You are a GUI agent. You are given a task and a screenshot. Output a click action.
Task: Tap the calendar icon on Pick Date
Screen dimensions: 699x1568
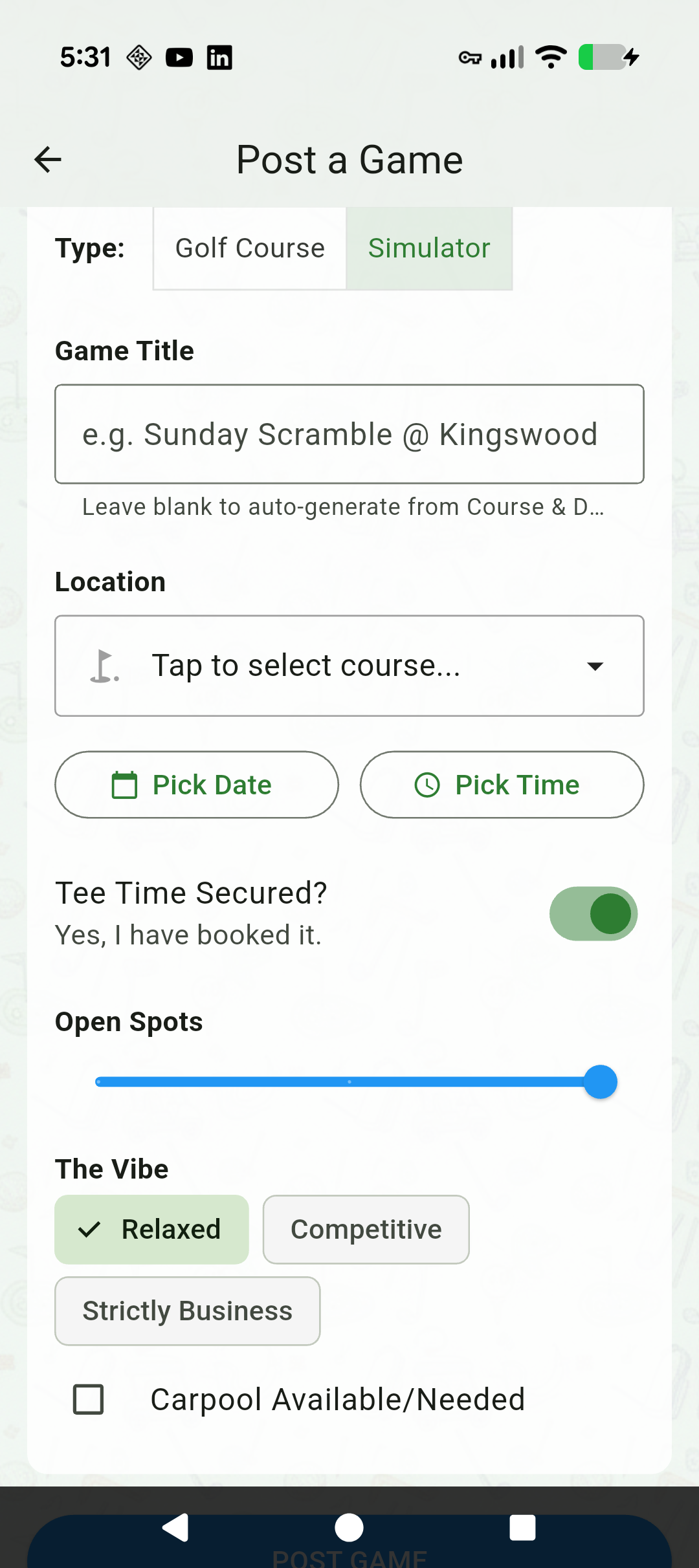(124, 785)
